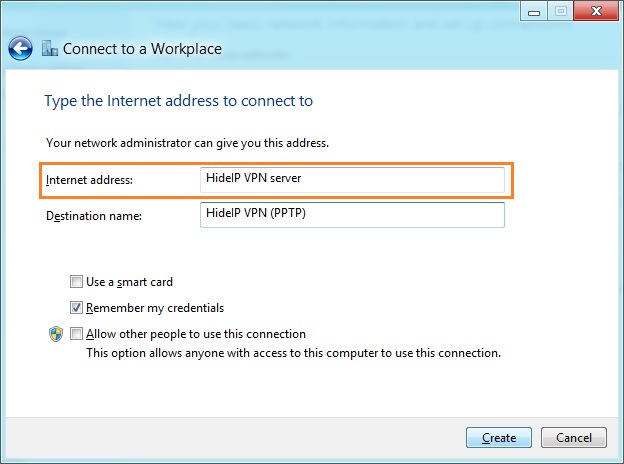This screenshot has height=464, width=624.
Task: Minimize the wizard window
Action: pyautogui.click(x=534, y=11)
